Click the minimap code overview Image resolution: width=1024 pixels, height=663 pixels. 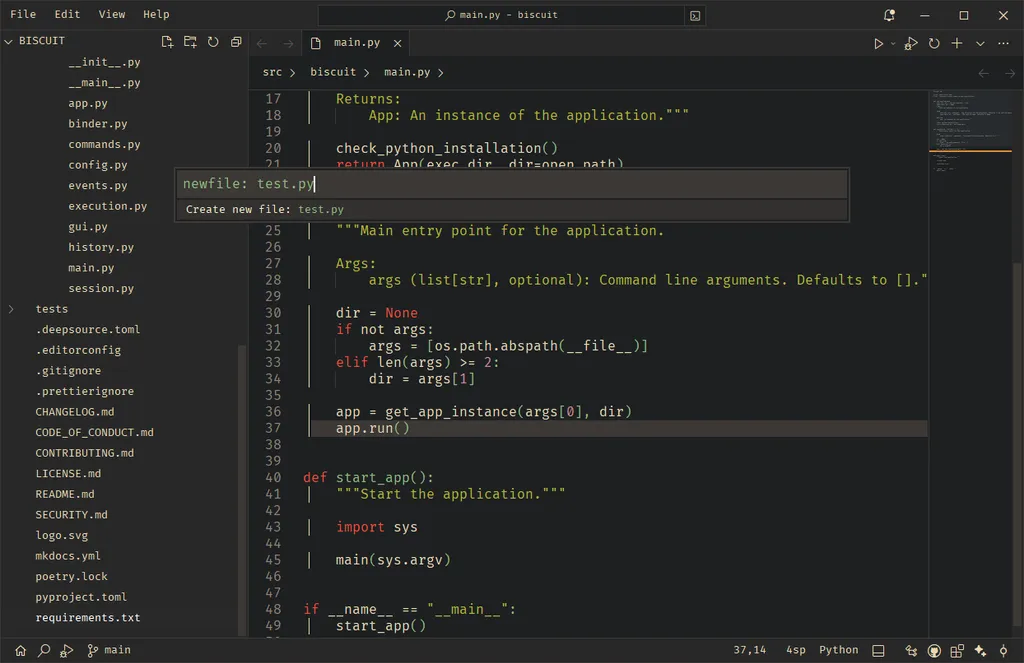point(970,131)
